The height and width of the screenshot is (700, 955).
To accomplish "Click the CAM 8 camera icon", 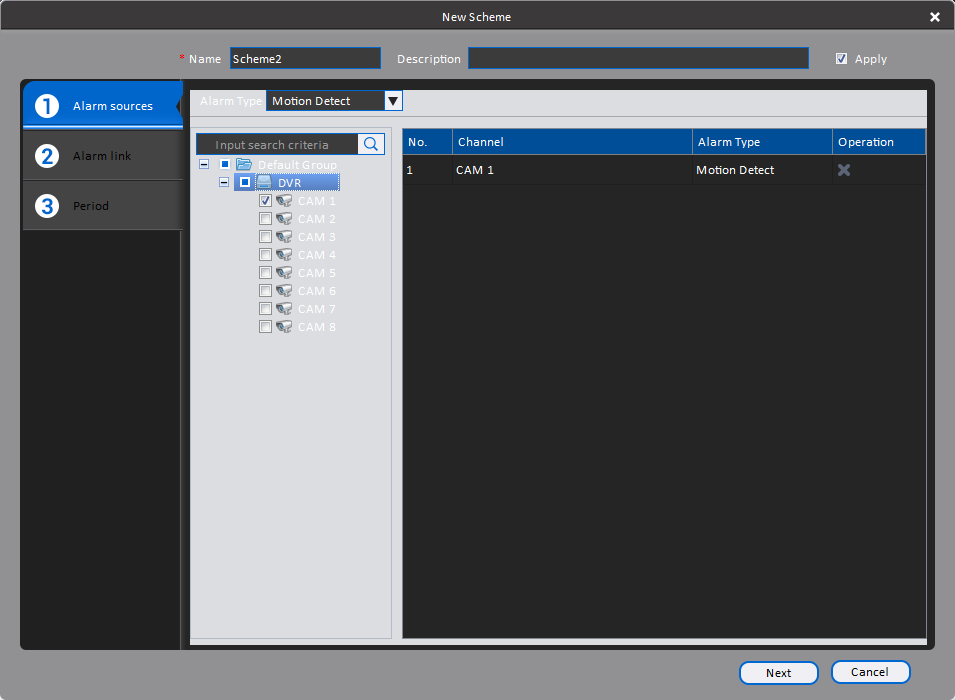I will [284, 327].
